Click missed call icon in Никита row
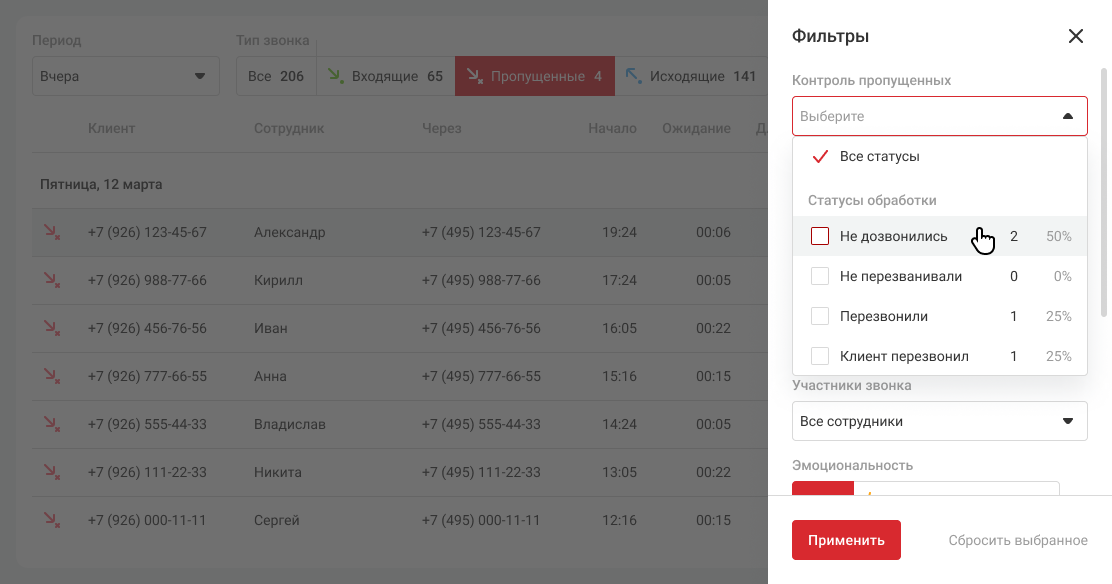Viewport: 1112px width, 584px height. (51, 472)
